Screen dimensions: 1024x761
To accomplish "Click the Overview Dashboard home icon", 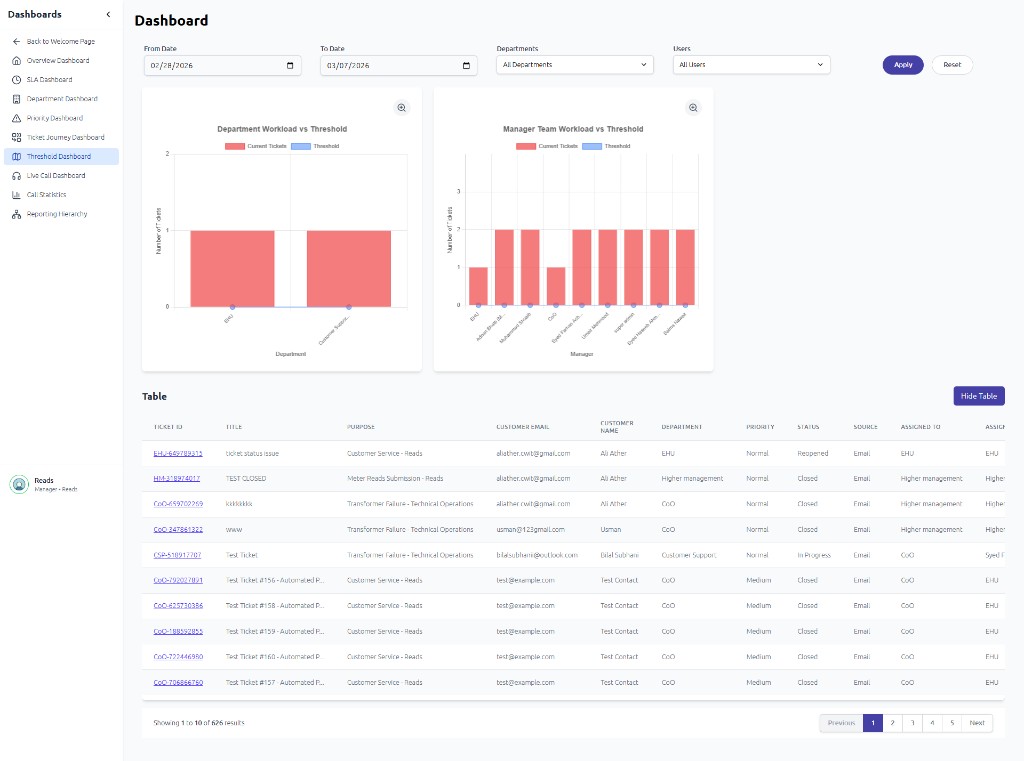I will point(16,61).
